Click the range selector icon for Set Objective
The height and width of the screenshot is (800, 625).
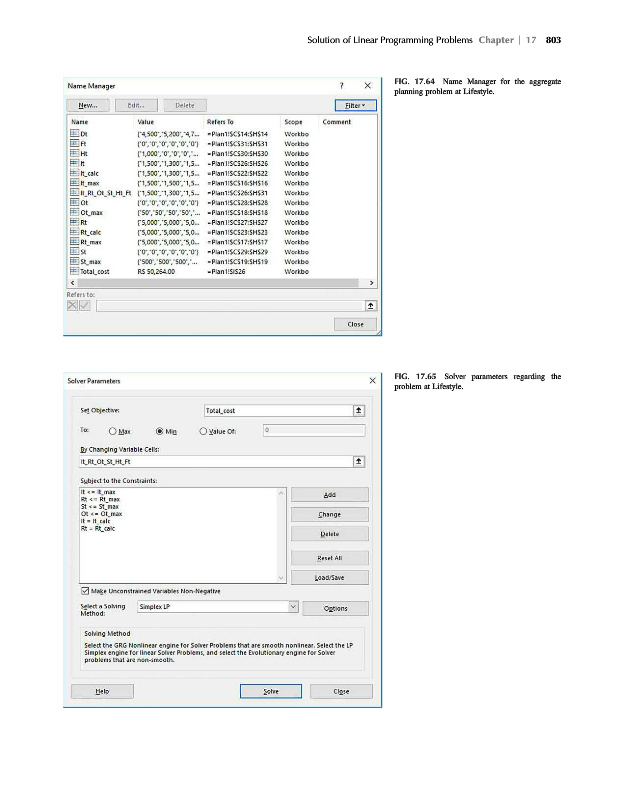[x=360, y=410]
